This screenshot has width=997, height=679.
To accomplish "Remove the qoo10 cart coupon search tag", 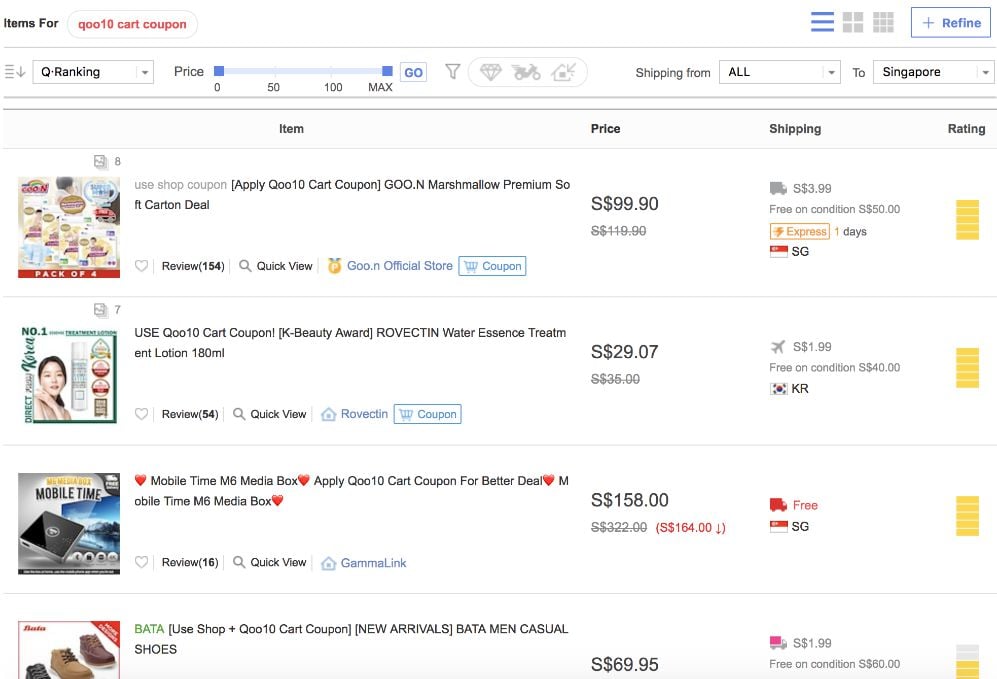I will (132, 24).
